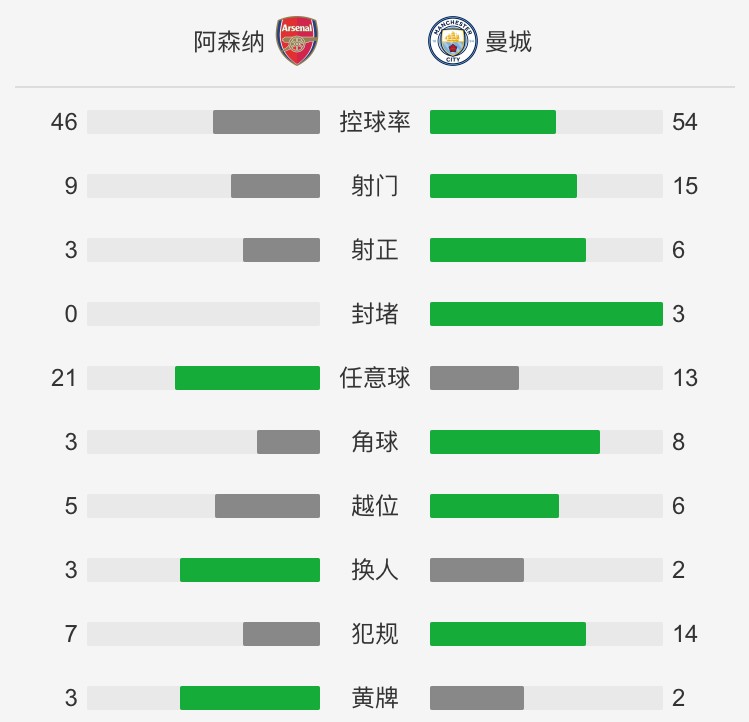Click Arsenal's gray possession bar
The height and width of the screenshot is (722, 749).
pos(266,122)
